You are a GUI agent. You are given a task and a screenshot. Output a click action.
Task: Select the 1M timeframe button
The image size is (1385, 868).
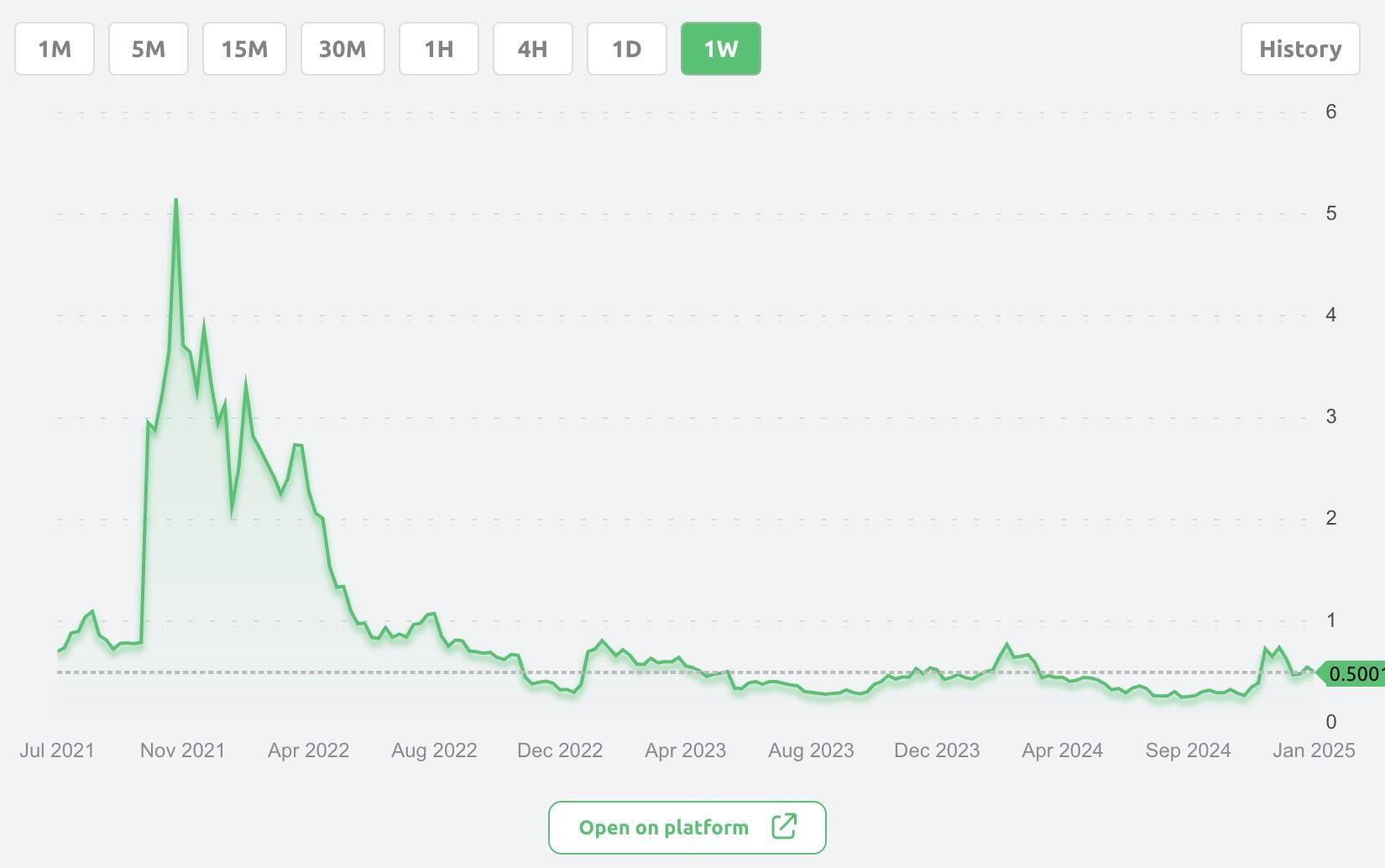pyautogui.click(x=55, y=49)
